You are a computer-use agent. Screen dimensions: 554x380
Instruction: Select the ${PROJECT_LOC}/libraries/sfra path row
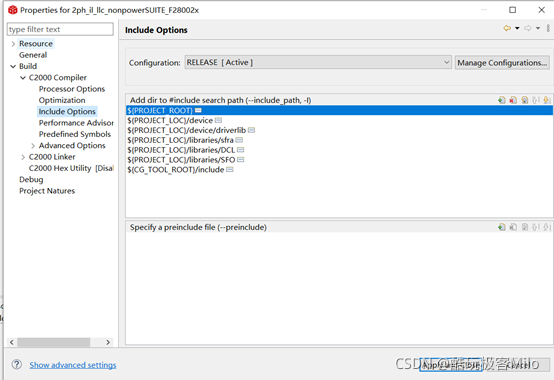(339, 140)
